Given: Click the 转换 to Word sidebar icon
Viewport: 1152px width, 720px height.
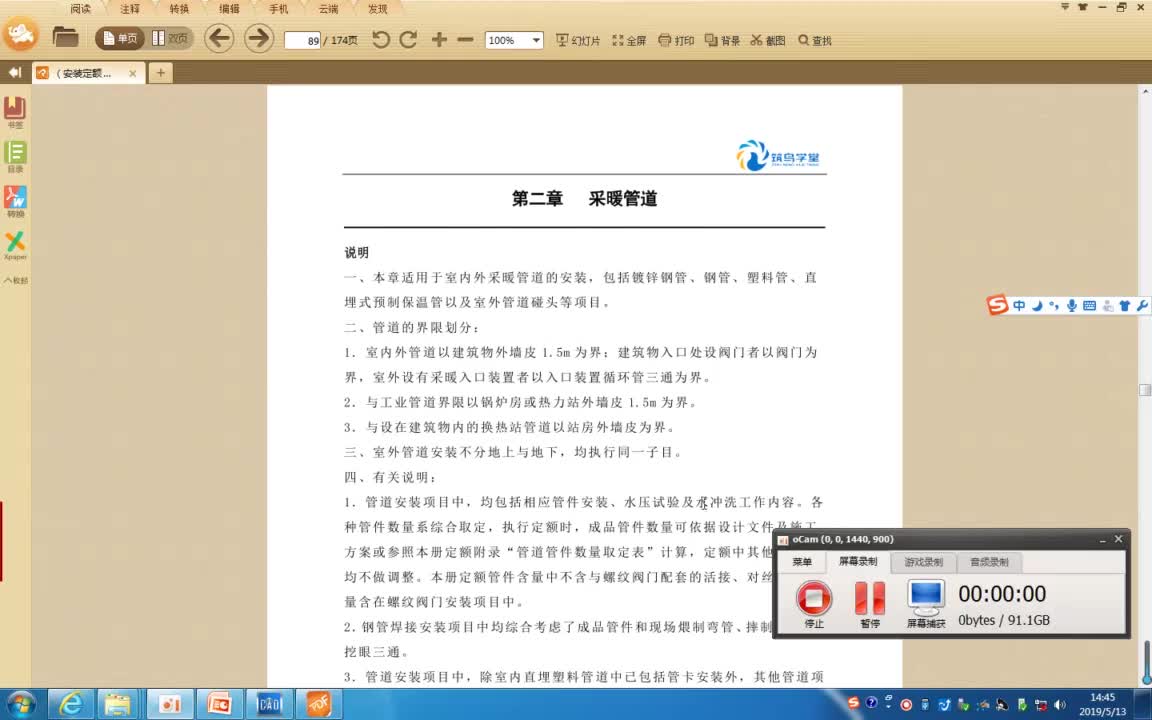Looking at the screenshot, I should [15, 201].
